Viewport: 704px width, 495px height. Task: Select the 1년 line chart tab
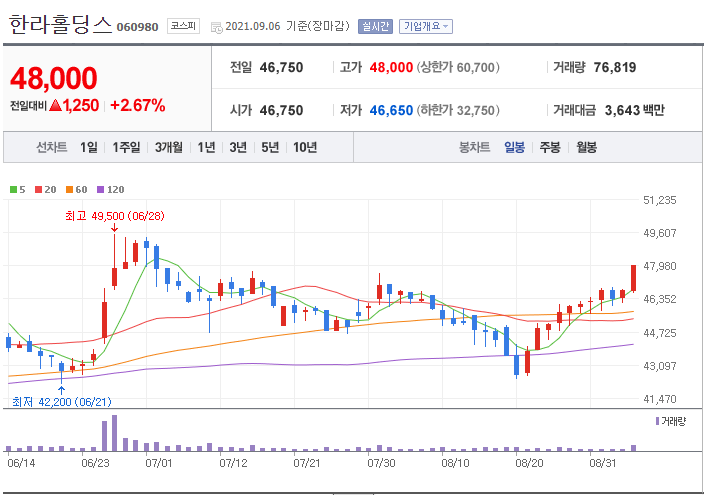coord(207,147)
